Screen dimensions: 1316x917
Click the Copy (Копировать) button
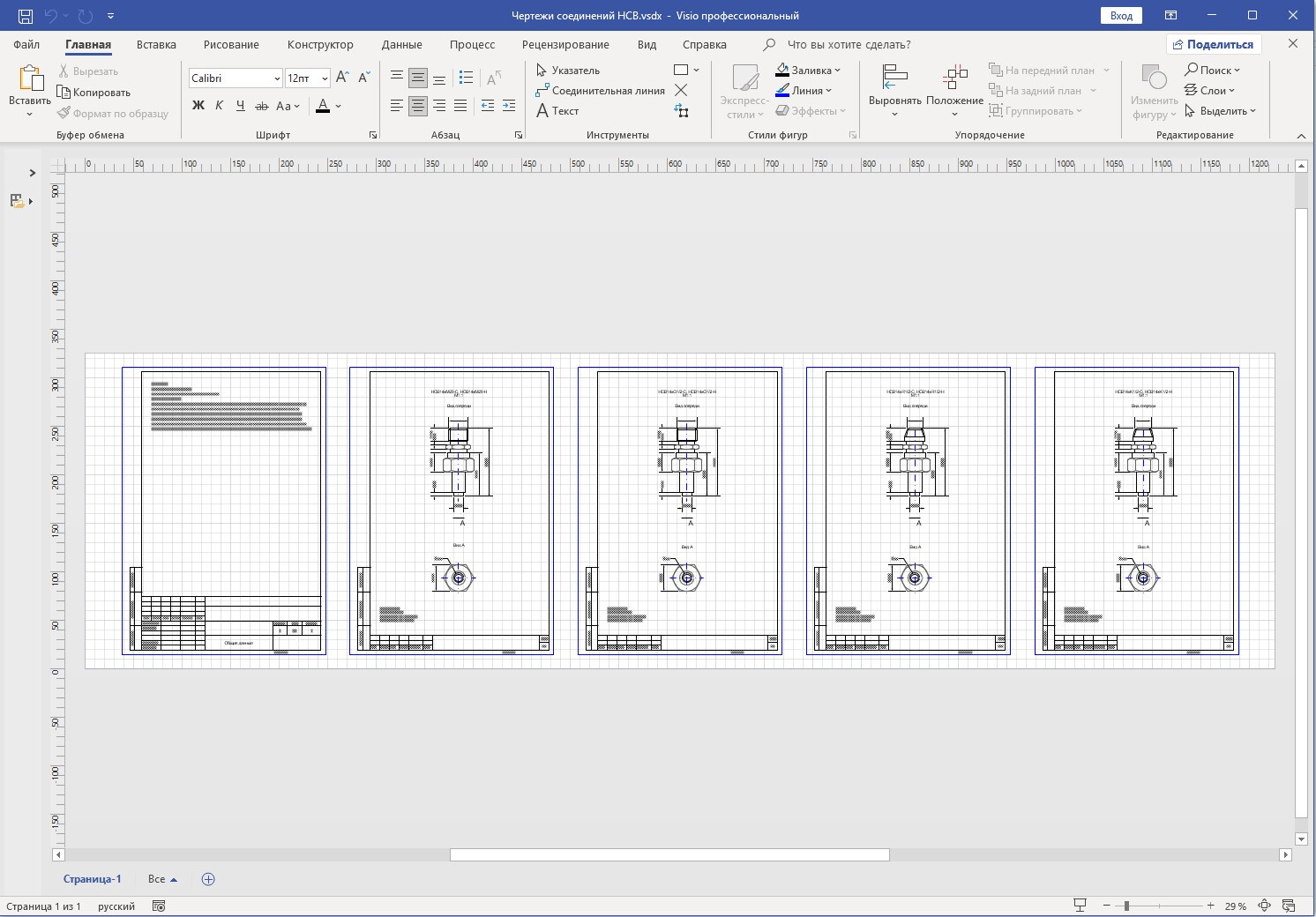pyautogui.click(x=93, y=93)
